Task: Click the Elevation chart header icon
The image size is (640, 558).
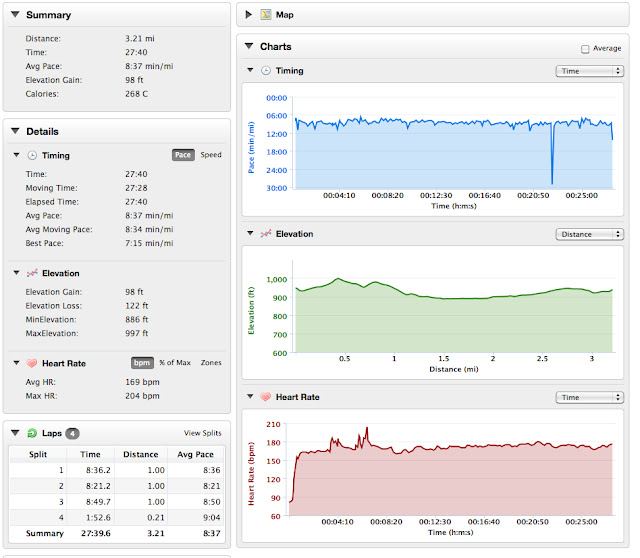Action: 266,233
